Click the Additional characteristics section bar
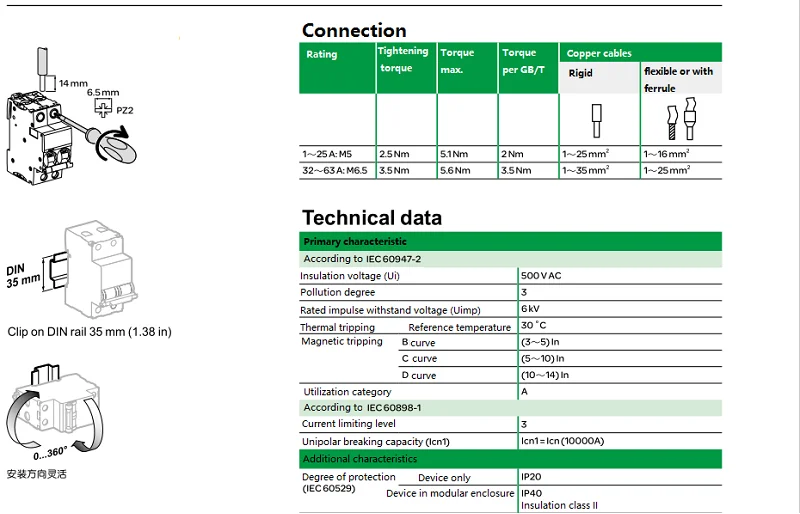The height and width of the screenshot is (514, 800). pos(510,459)
